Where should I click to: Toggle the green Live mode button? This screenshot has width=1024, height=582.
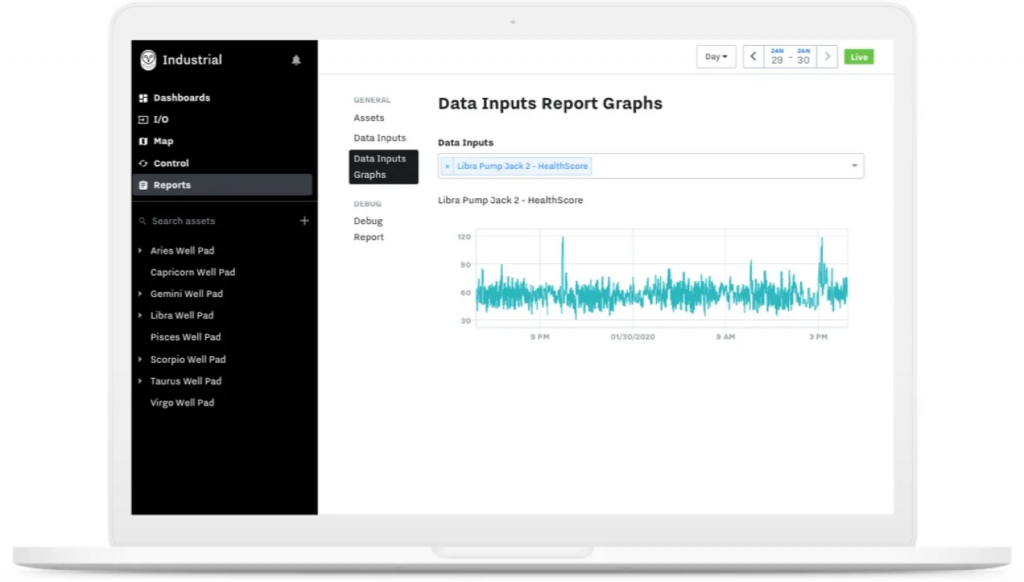point(858,57)
